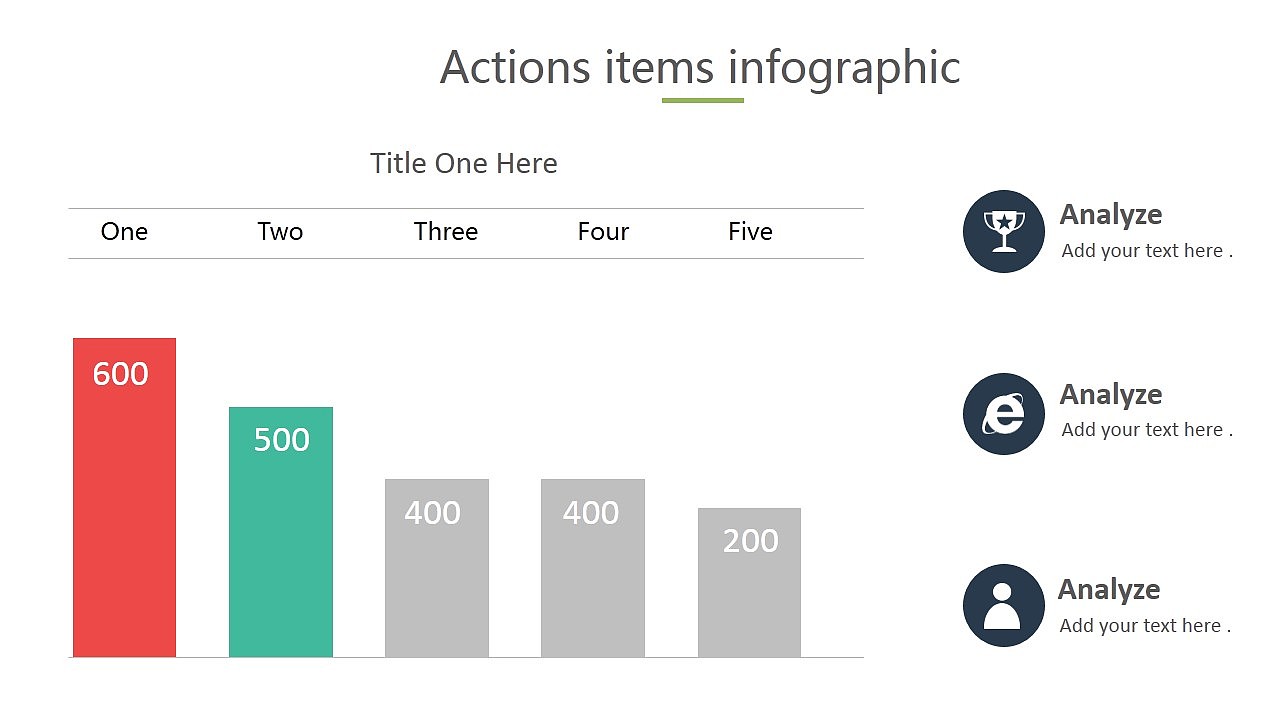Screen dimensions: 1280x720
Task: Select the green bar labeled 500
Action: click(281, 532)
